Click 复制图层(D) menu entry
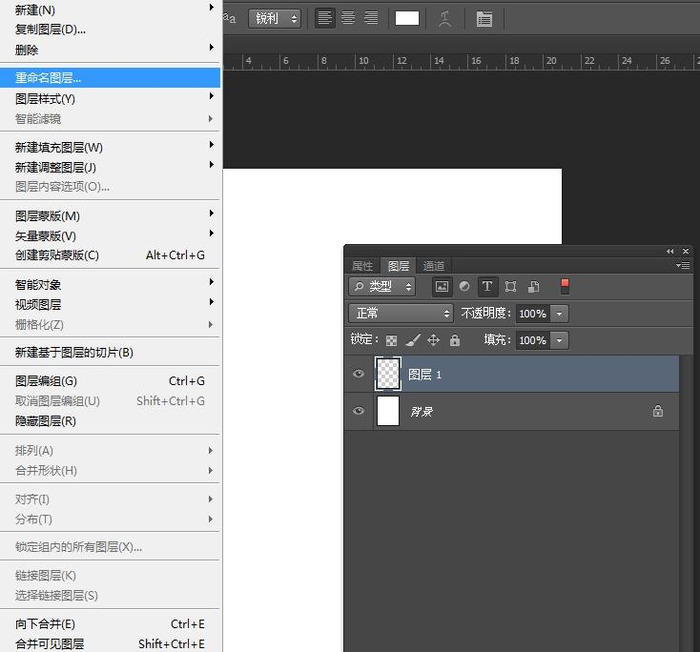 (50, 29)
